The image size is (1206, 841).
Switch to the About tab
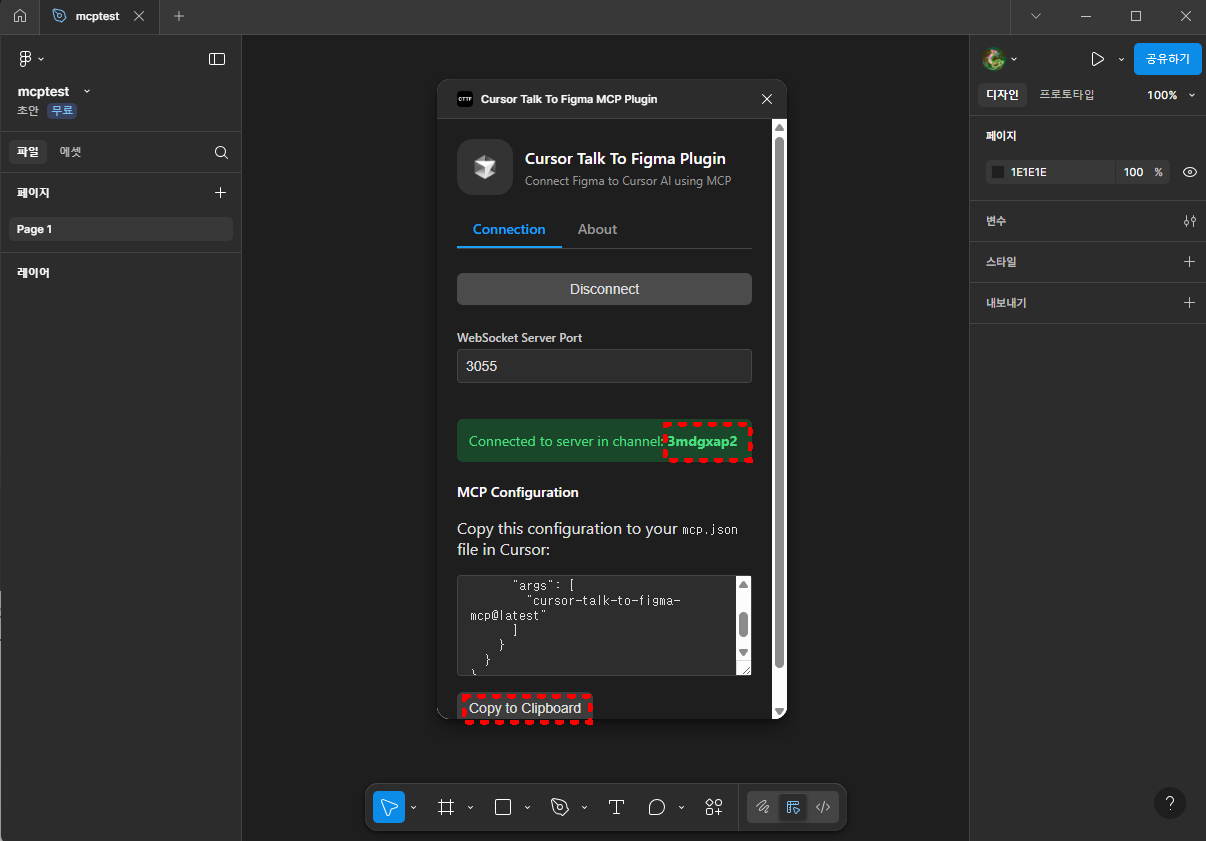(x=597, y=229)
